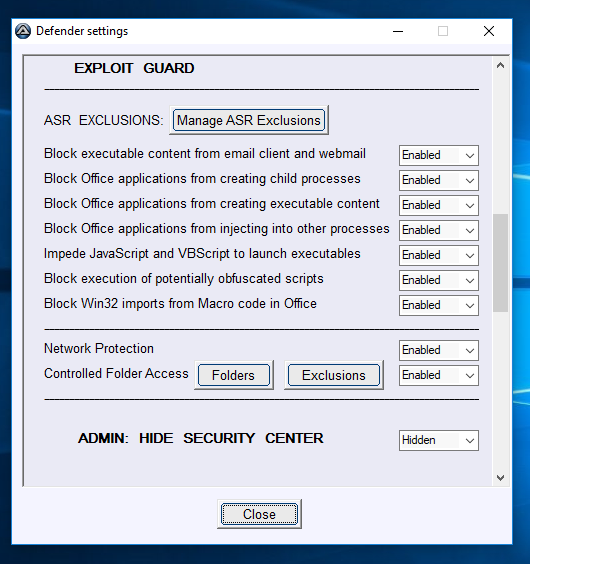This screenshot has width=614, height=564.
Task: Click the Defender settings title text
Action: (x=82, y=31)
